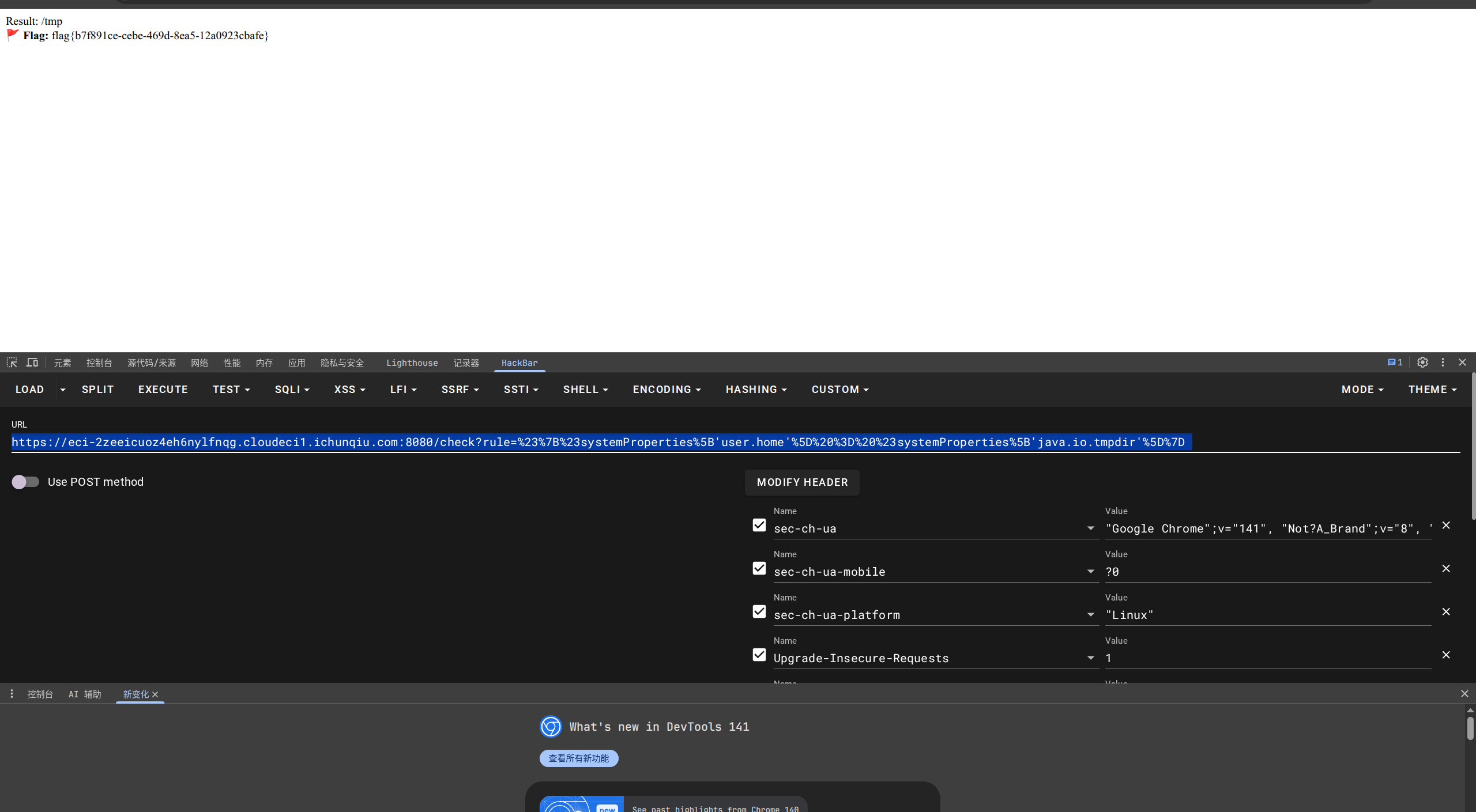Open the DevTools settings gear
This screenshot has height=812, width=1476.
point(1422,362)
